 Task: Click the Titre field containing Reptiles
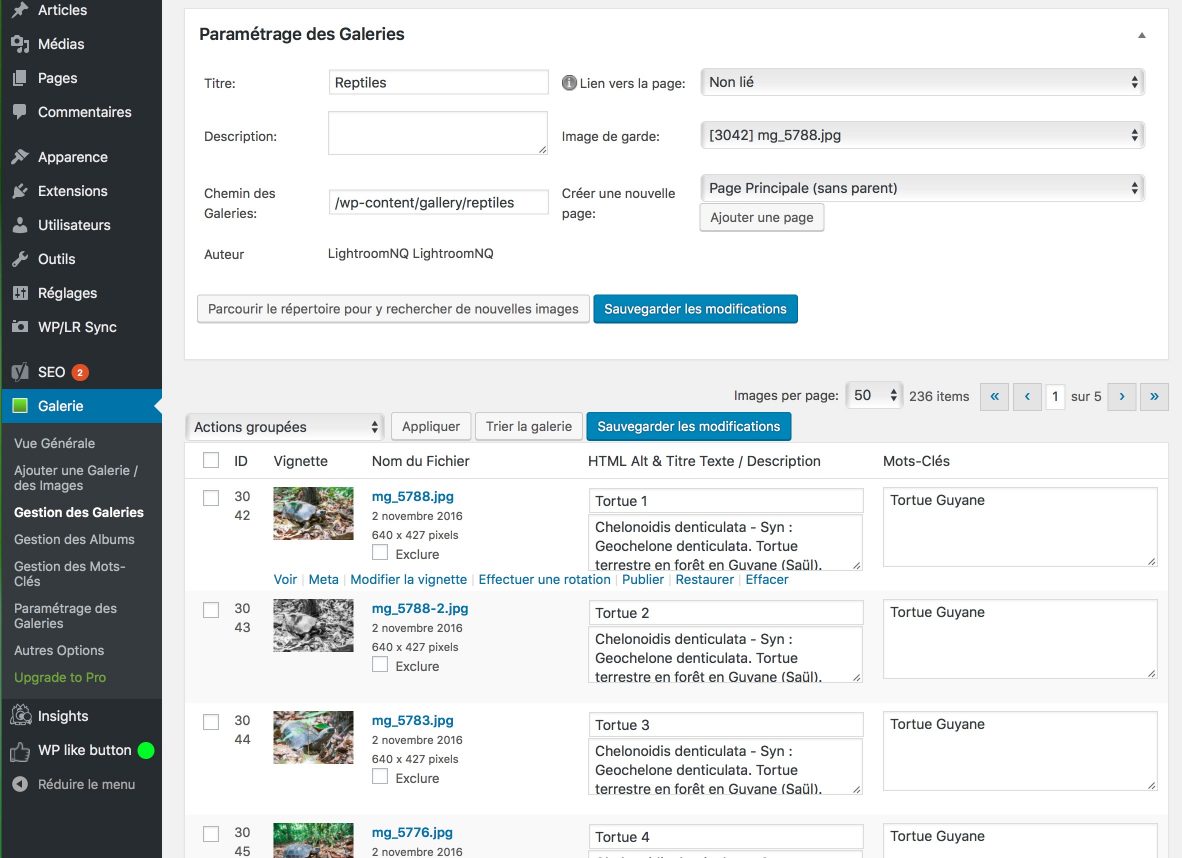[438, 83]
